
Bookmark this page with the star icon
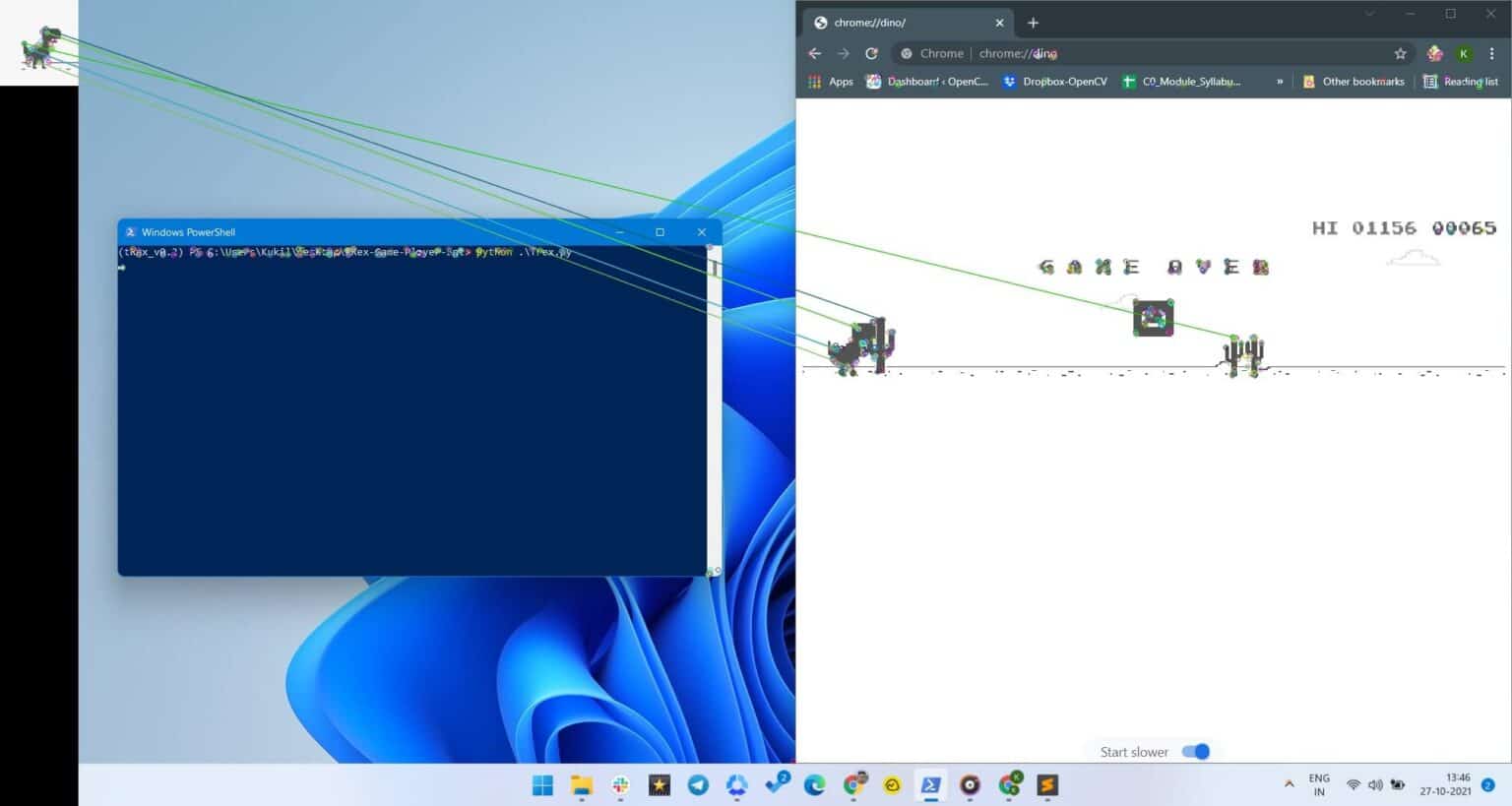tap(1400, 54)
